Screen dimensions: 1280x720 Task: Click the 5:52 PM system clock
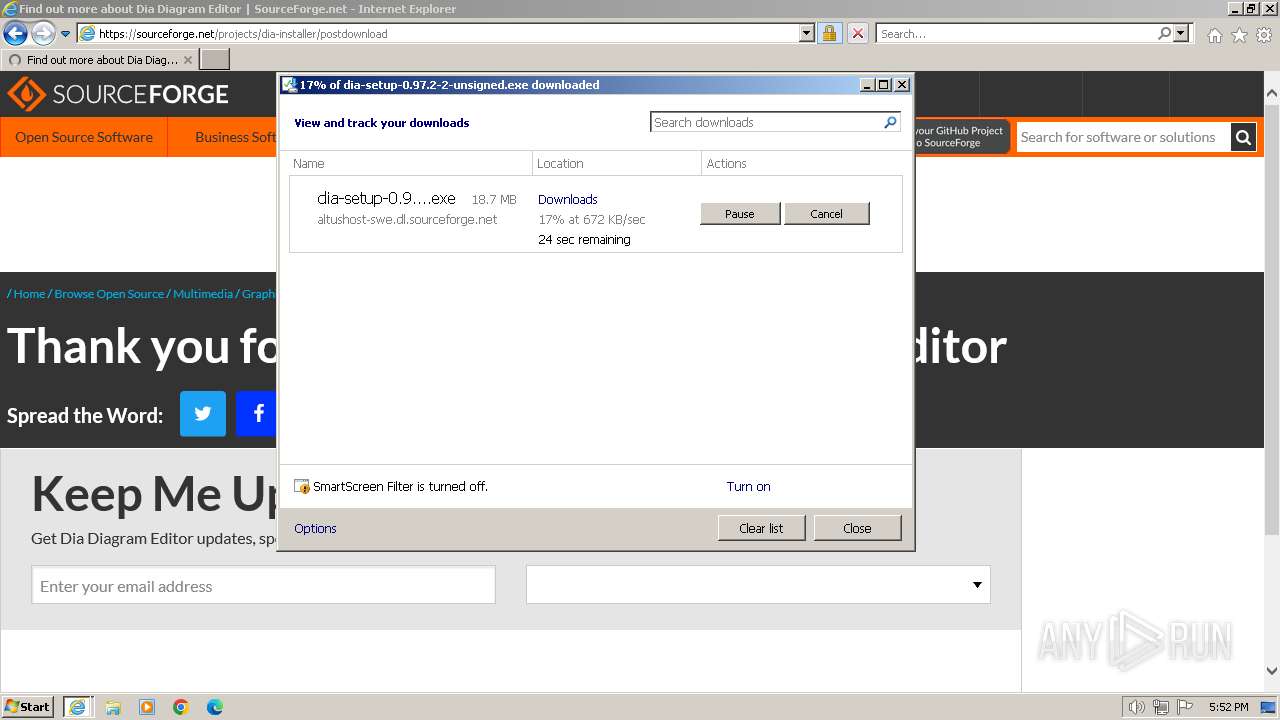(x=1228, y=707)
